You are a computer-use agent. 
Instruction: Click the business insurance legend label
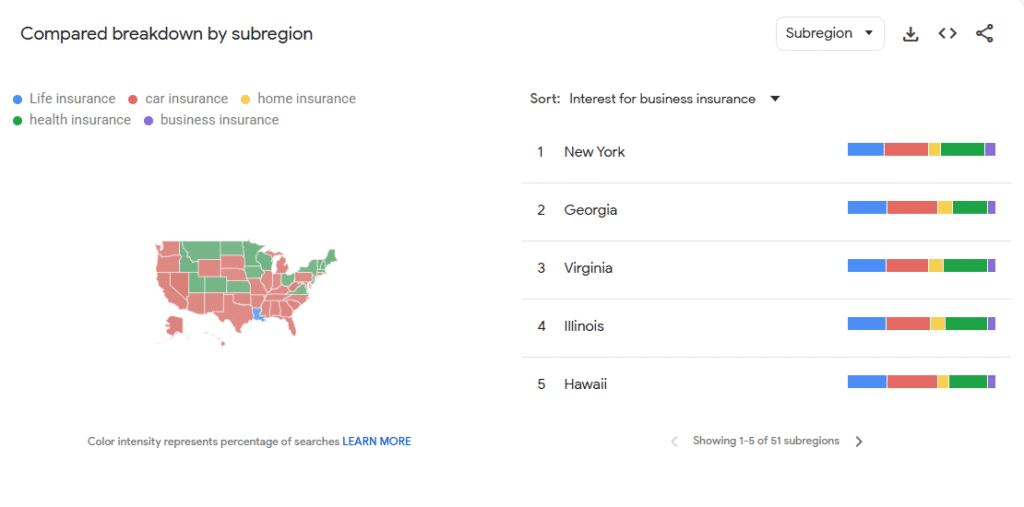tap(219, 120)
